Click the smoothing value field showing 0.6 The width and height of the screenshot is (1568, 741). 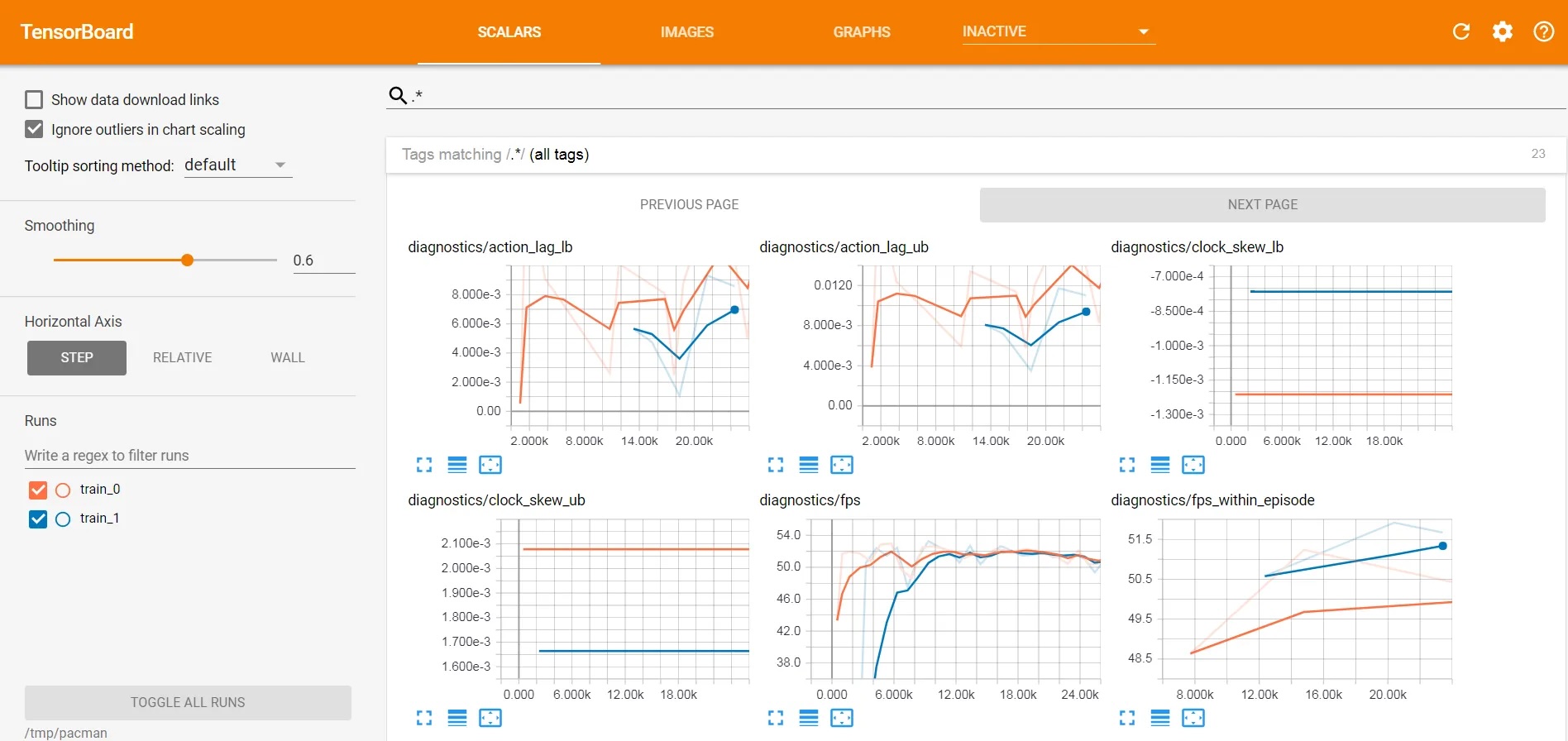pyautogui.click(x=324, y=261)
